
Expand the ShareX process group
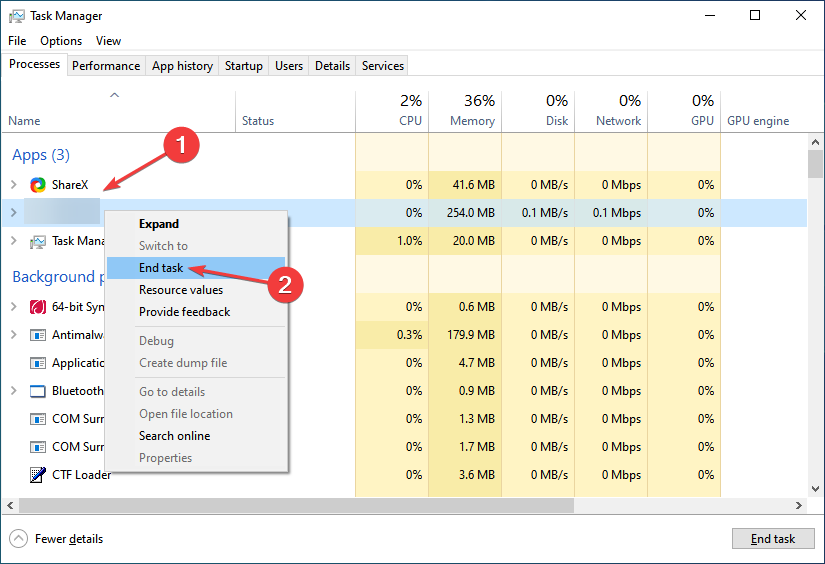pyautogui.click(x=14, y=185)
